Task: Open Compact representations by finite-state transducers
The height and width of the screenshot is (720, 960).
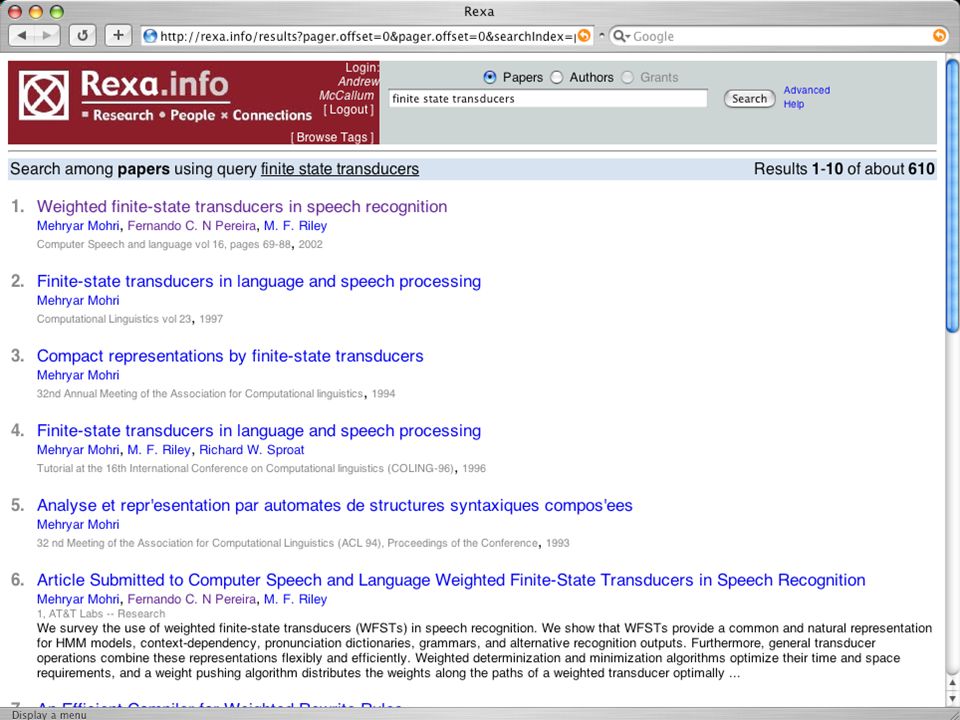Action: coord(230,356)
